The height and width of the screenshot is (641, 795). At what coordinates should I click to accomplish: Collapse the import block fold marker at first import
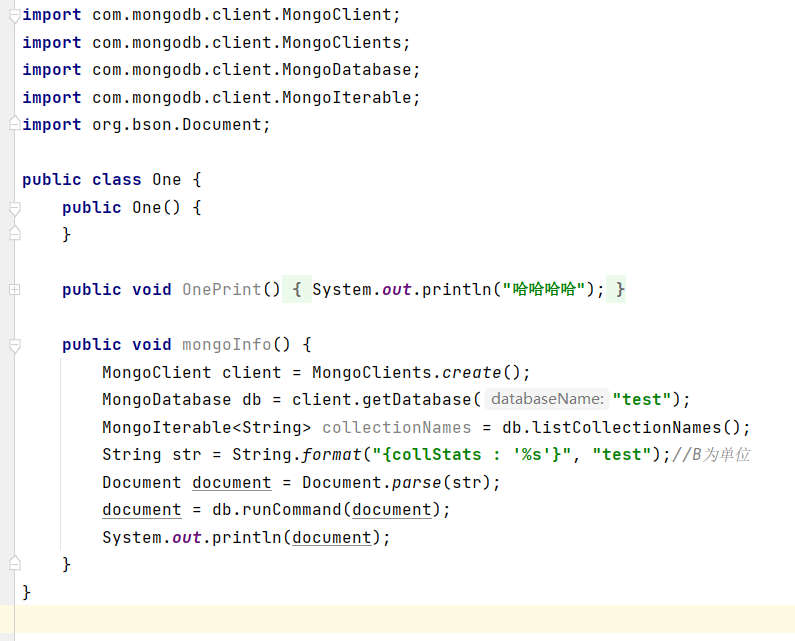pos(15,16)
